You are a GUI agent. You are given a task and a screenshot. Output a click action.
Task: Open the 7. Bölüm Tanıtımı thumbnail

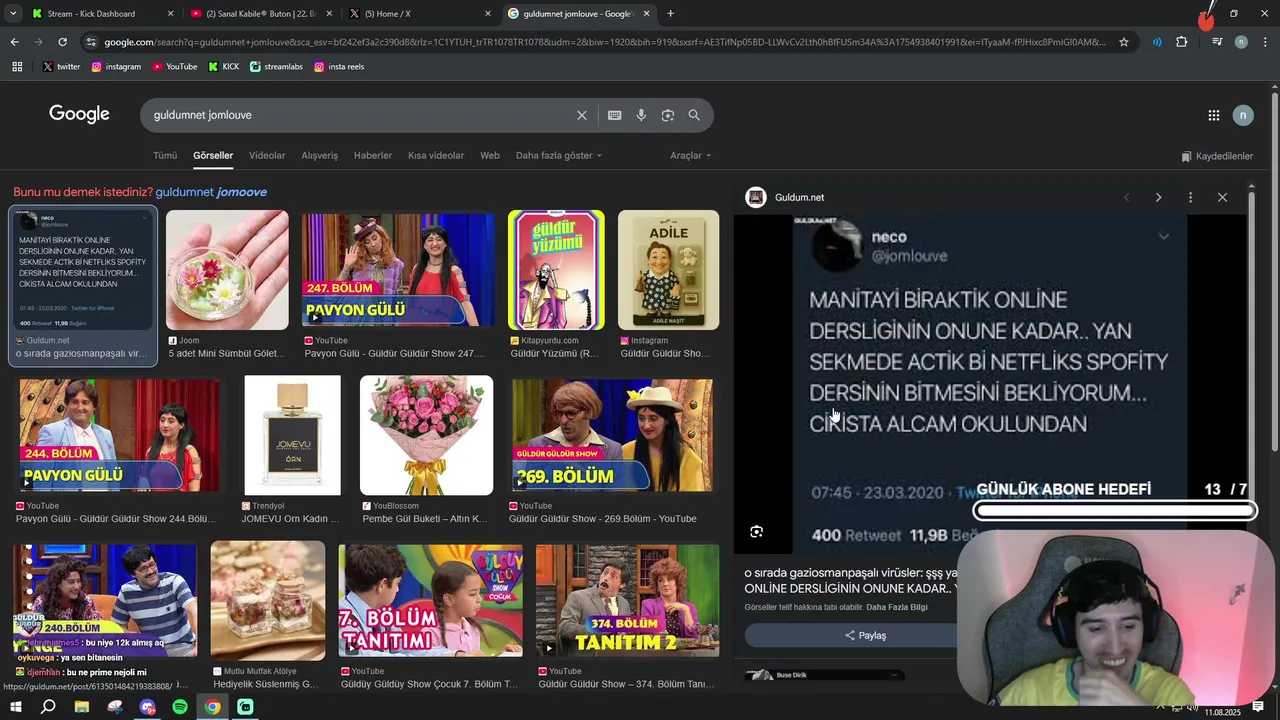(430, 600)
